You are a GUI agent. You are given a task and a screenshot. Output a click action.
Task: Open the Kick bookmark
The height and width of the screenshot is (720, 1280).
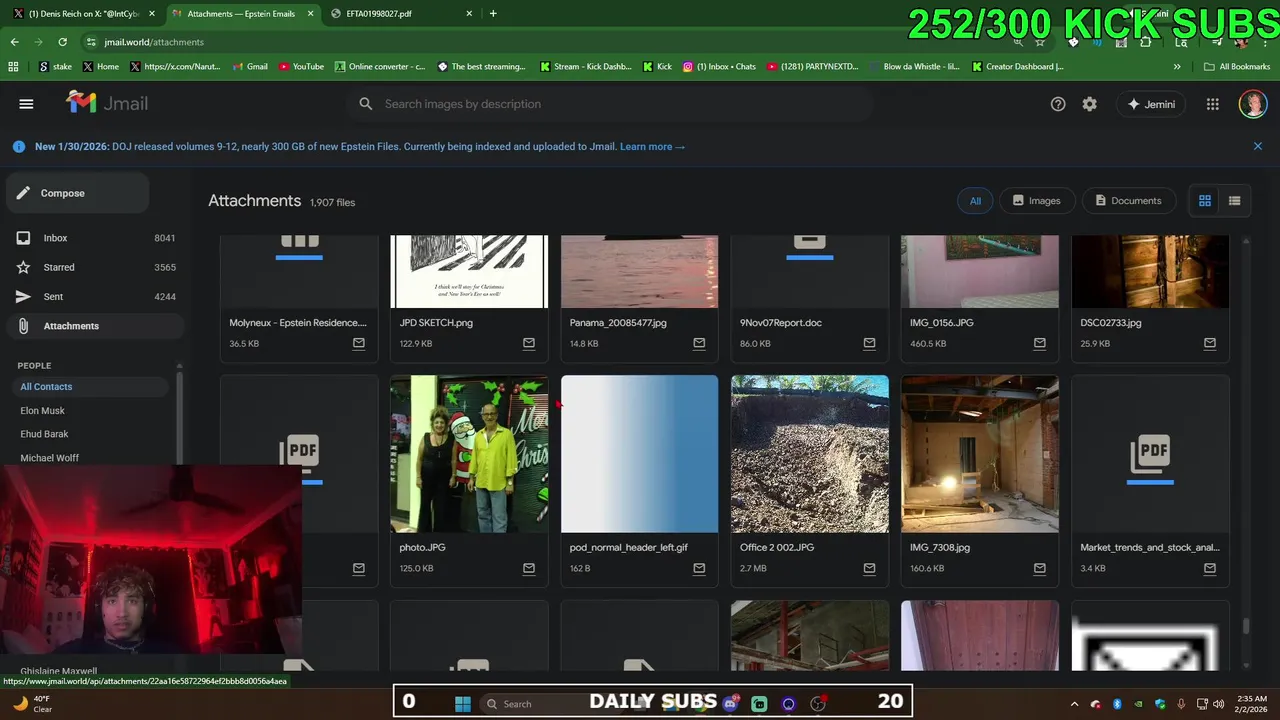(657, 66)
